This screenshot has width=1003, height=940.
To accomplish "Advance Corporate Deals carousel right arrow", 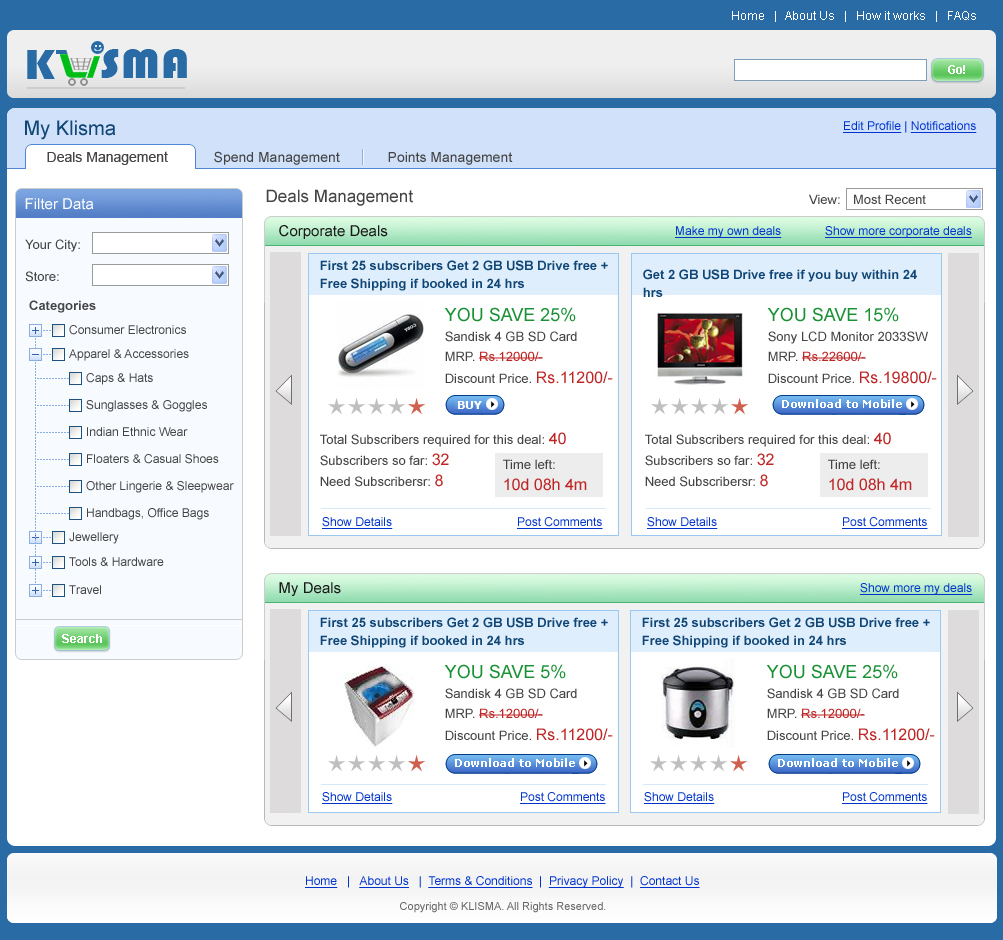I will [x=964, y=390].
